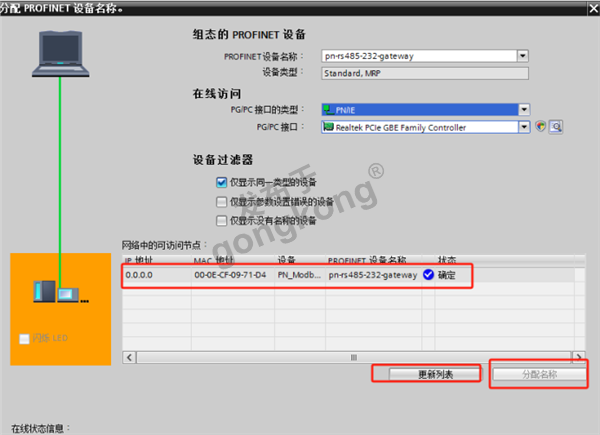Click the PG/PC laptop icon
This screenshot has height=435, width=600.
(60, 54)
